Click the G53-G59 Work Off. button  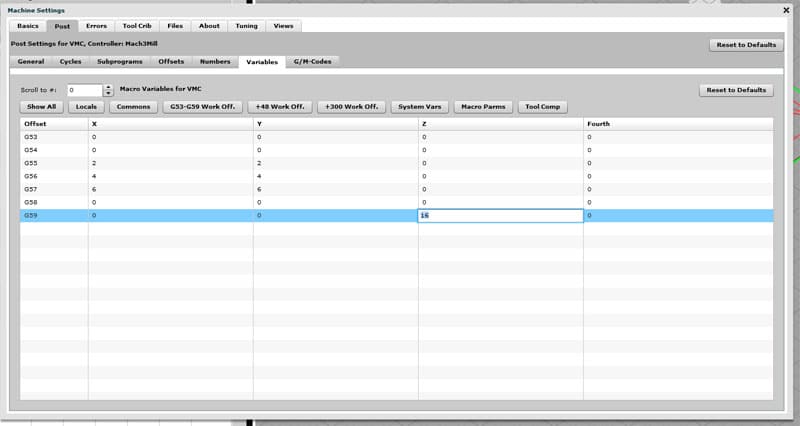coord(203,106)
